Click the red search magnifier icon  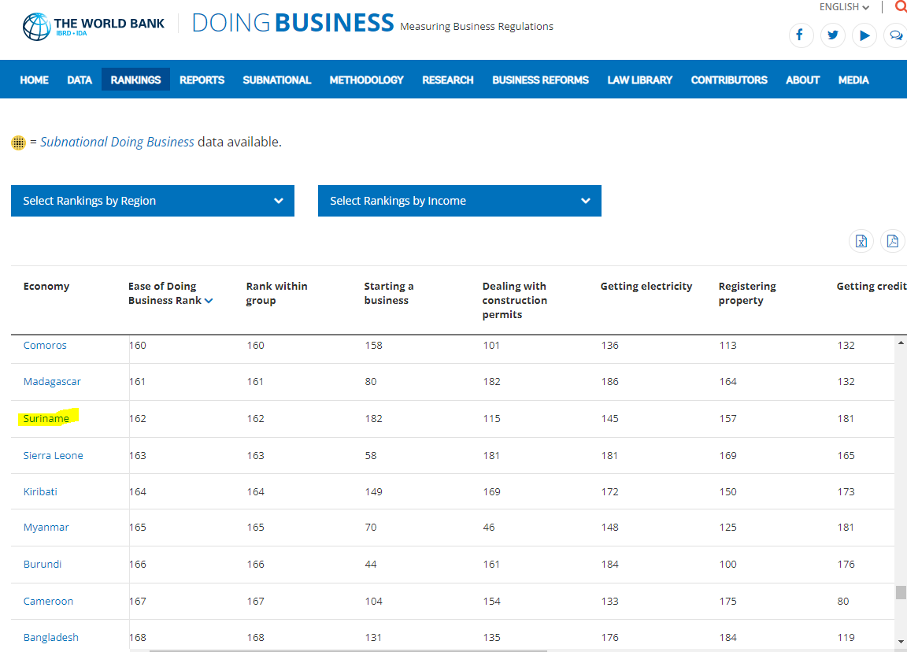900,7
